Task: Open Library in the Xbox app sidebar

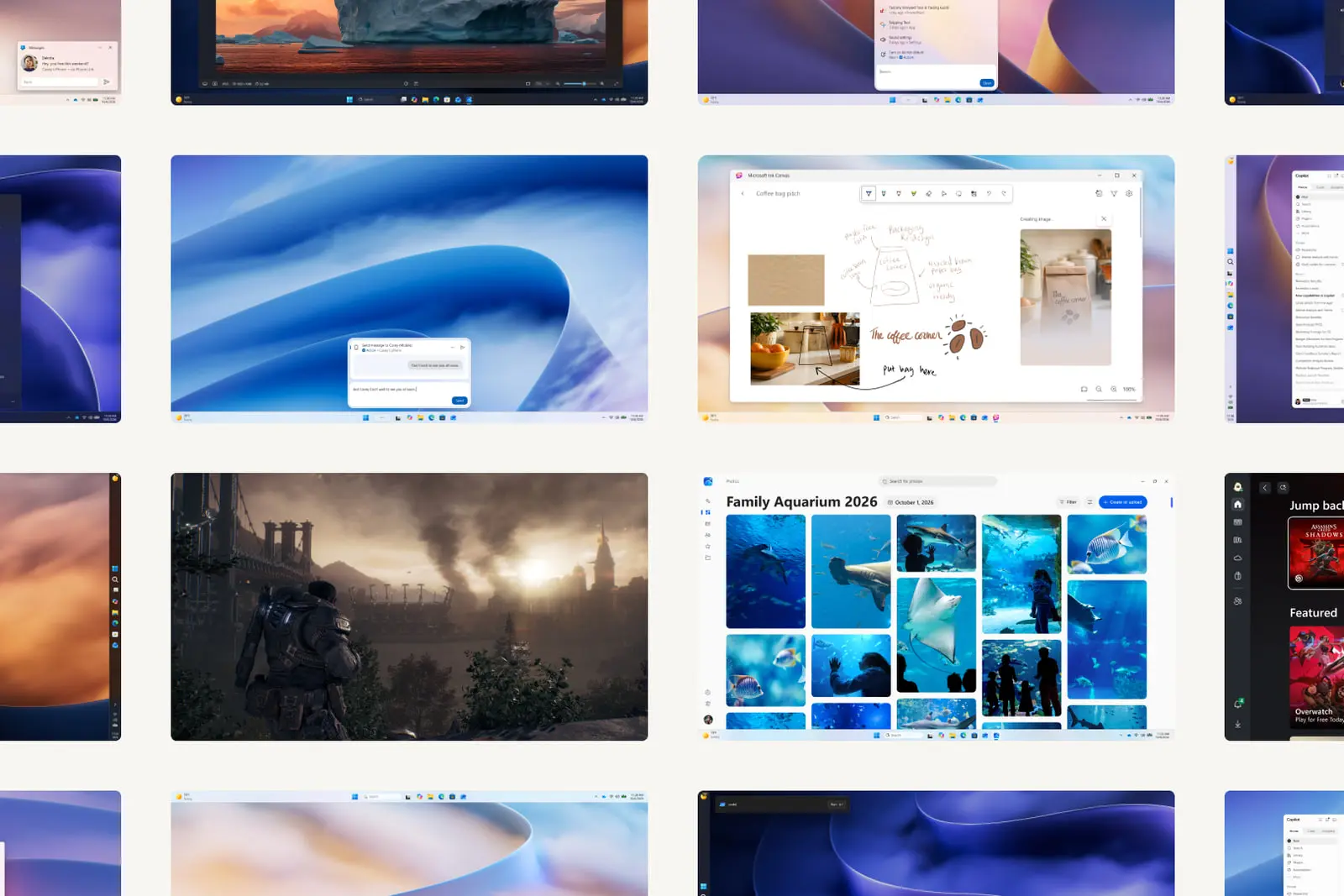Action: click(1237, 540)
